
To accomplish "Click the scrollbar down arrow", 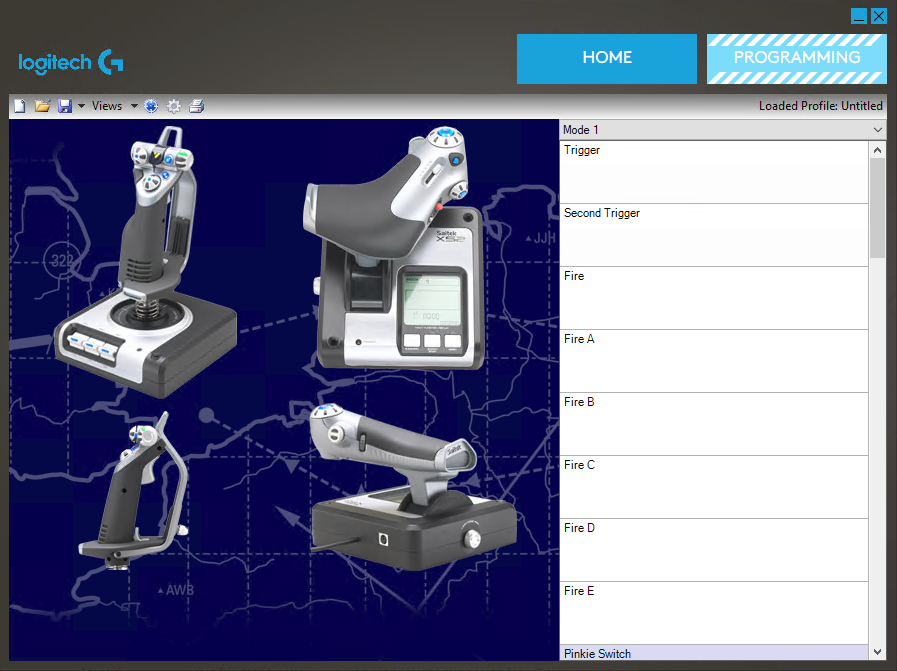I will click(x=878, y=652).
